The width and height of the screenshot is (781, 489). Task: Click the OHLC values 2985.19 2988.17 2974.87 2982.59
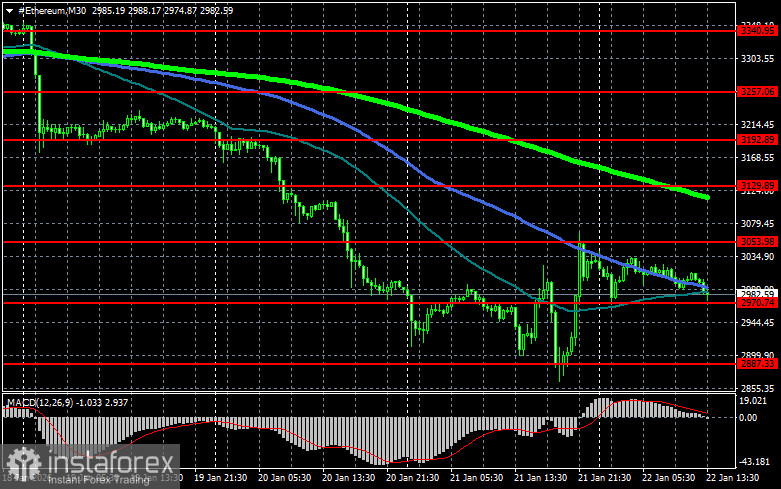point(162,10)
